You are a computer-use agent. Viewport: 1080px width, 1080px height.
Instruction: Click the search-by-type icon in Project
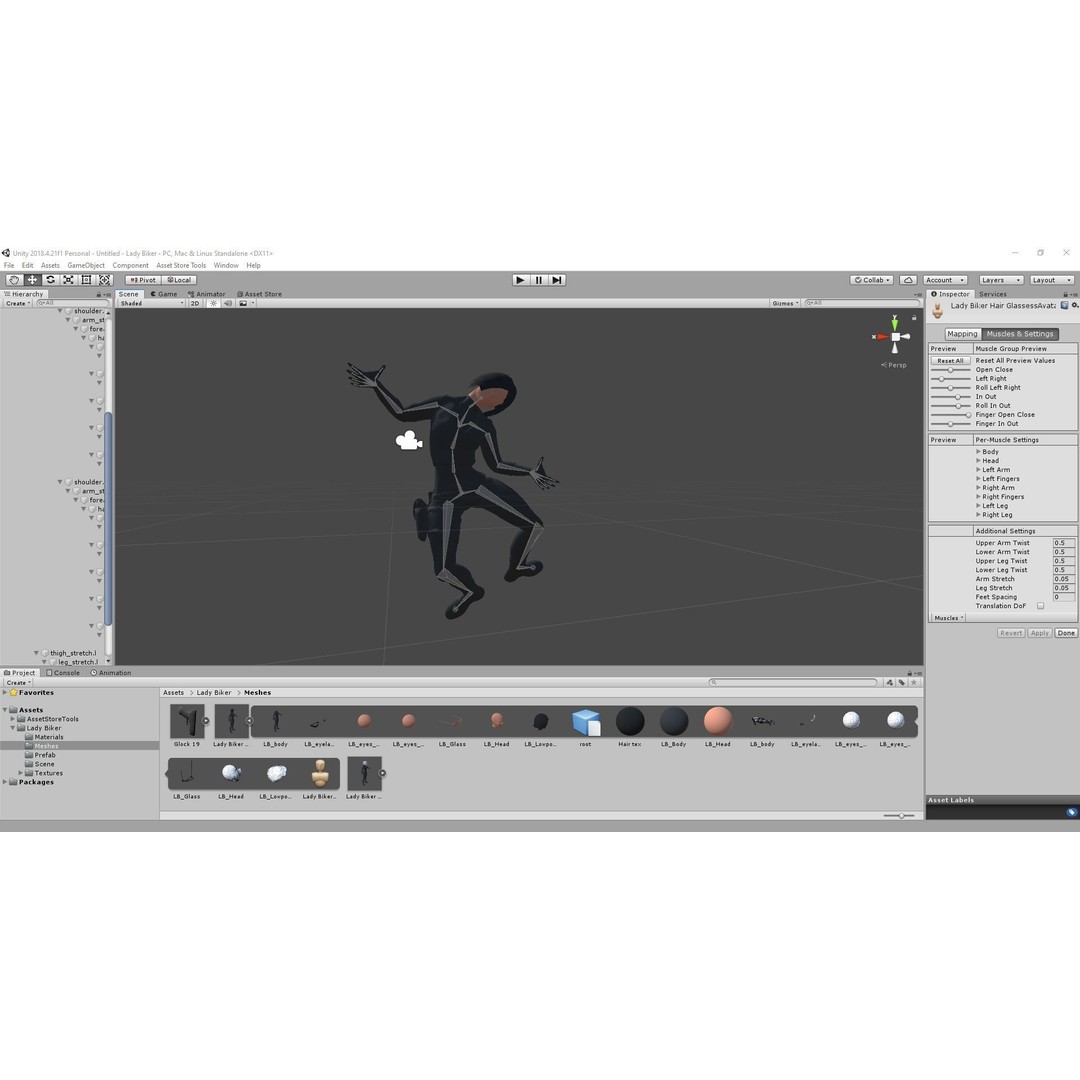click(890, 683)
